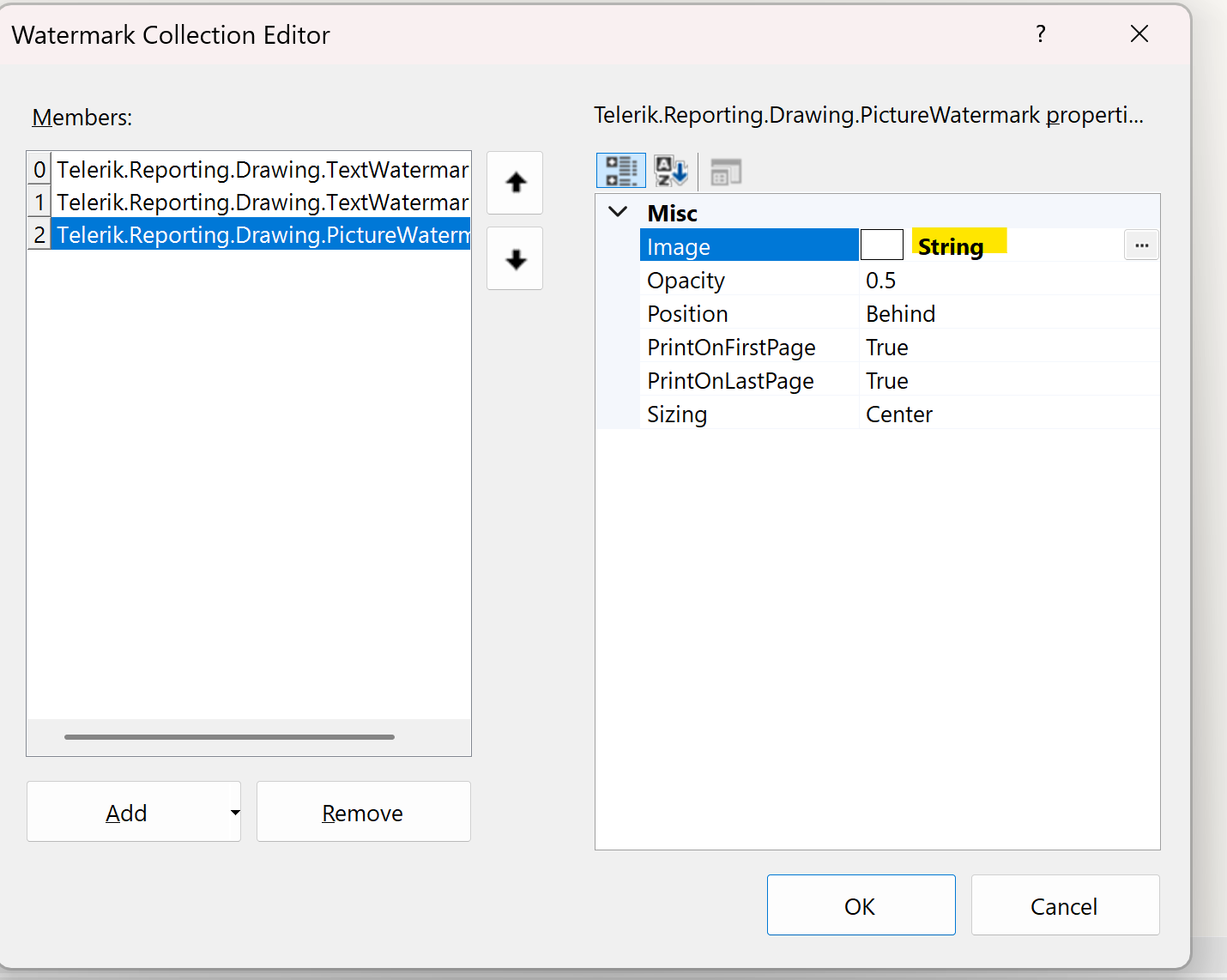Move selected member up with arrow

pyautogui.click(x=515, y=183)
